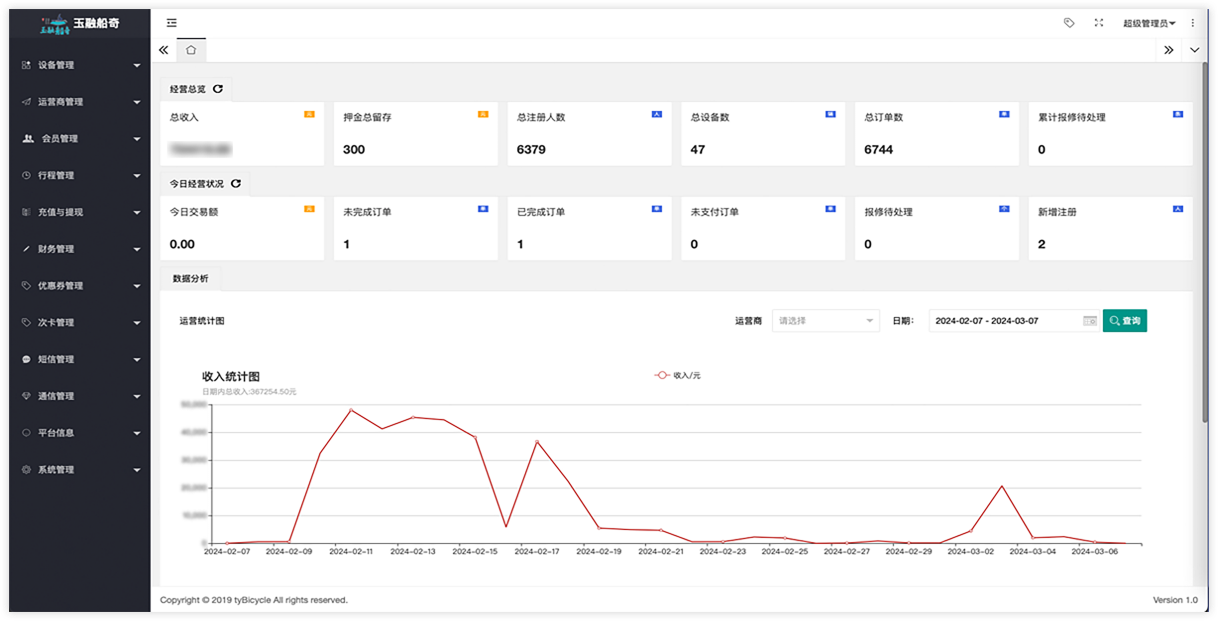Expand 充值与提现 menu
This screenshot has height=622, width=1219.
pos(80,212)
